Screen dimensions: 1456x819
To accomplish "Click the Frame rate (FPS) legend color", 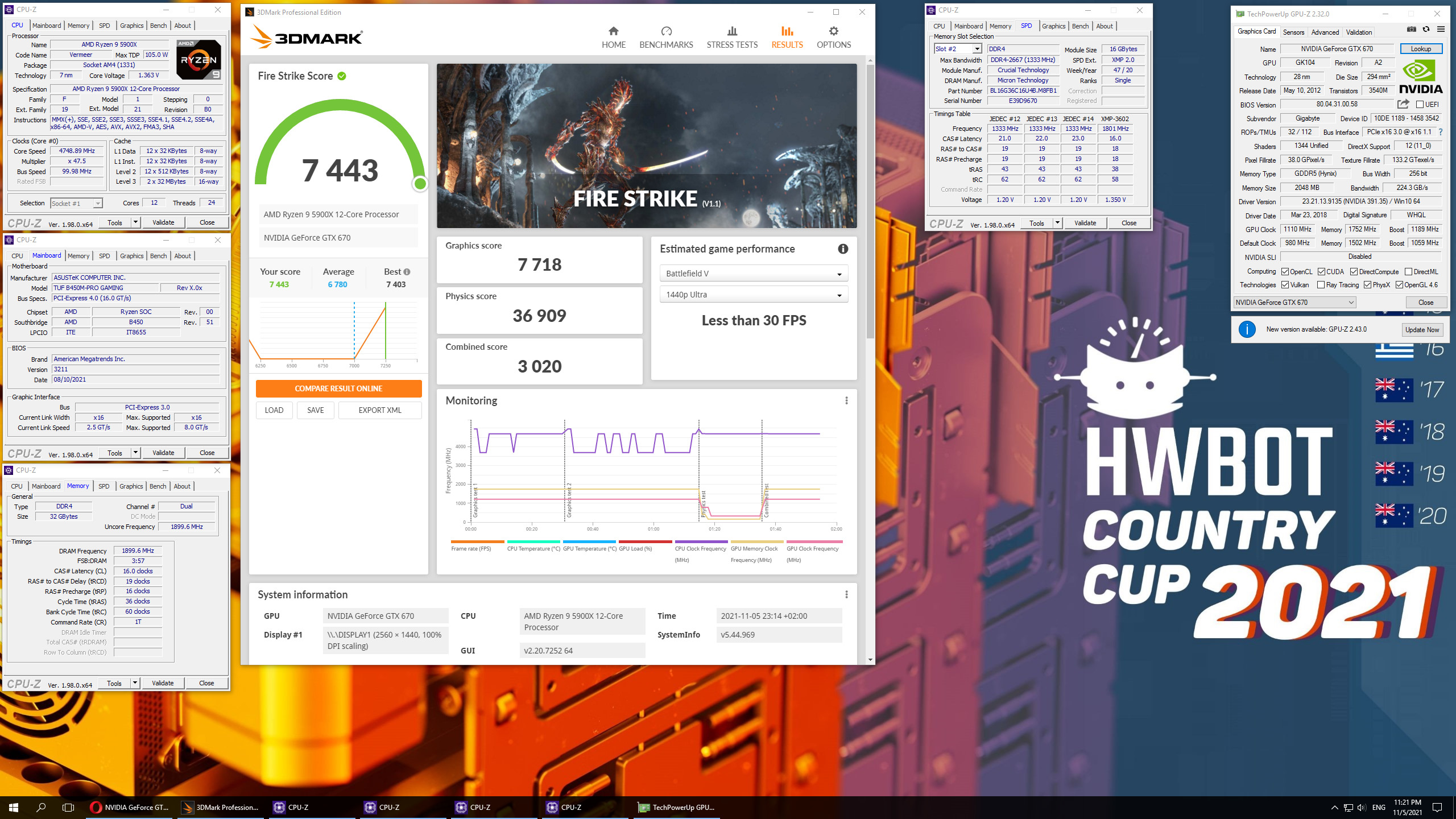I will (477, 541).
